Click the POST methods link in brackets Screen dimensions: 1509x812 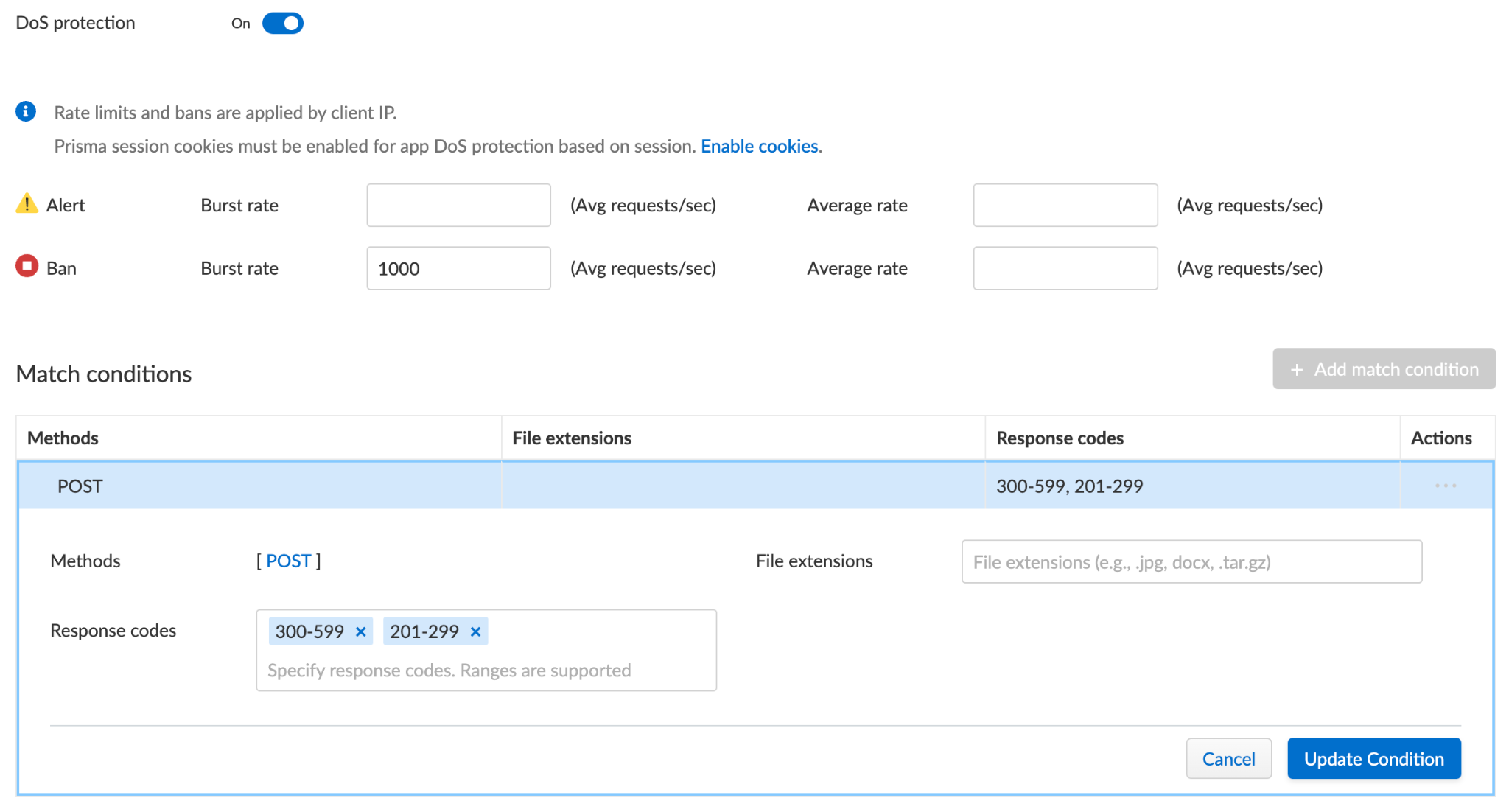pyautogui.click(x=289, y=561)
